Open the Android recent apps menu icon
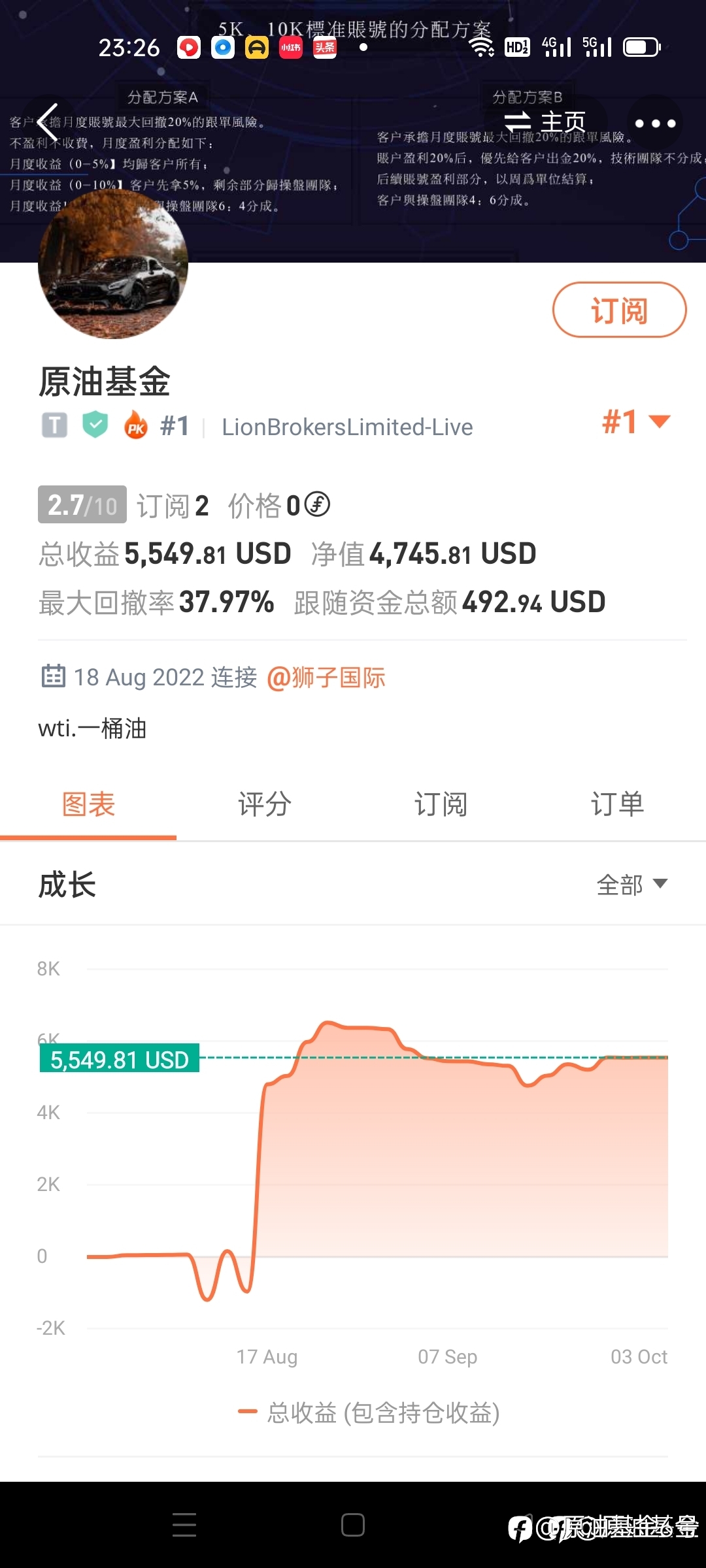Image resolution: width=706 pixels, height=1568 pixels. (x=184, y=1524)
